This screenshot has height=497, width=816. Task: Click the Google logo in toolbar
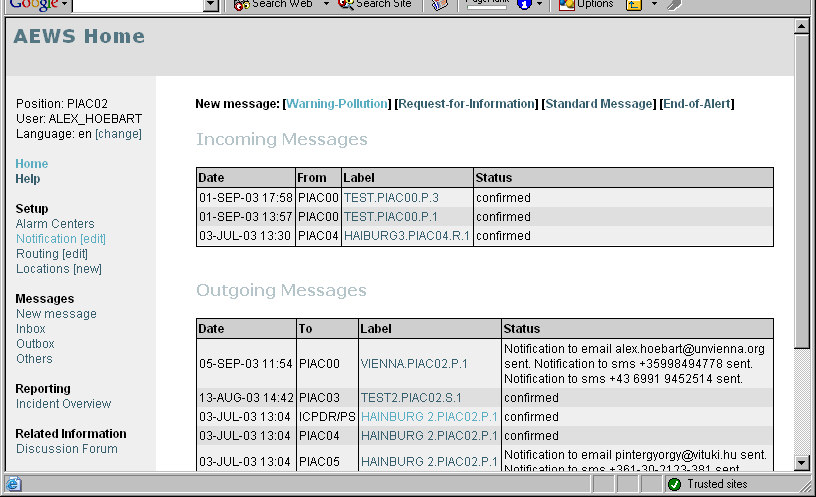pos(34,4)
